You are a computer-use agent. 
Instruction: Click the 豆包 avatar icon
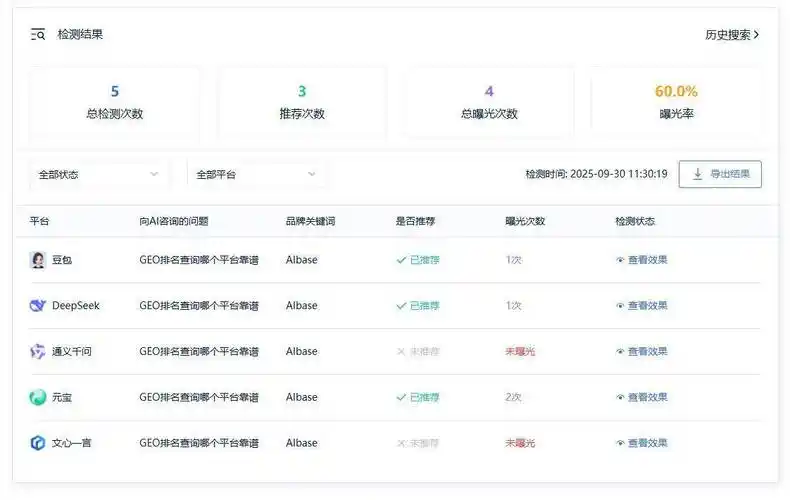pos(38,260)
